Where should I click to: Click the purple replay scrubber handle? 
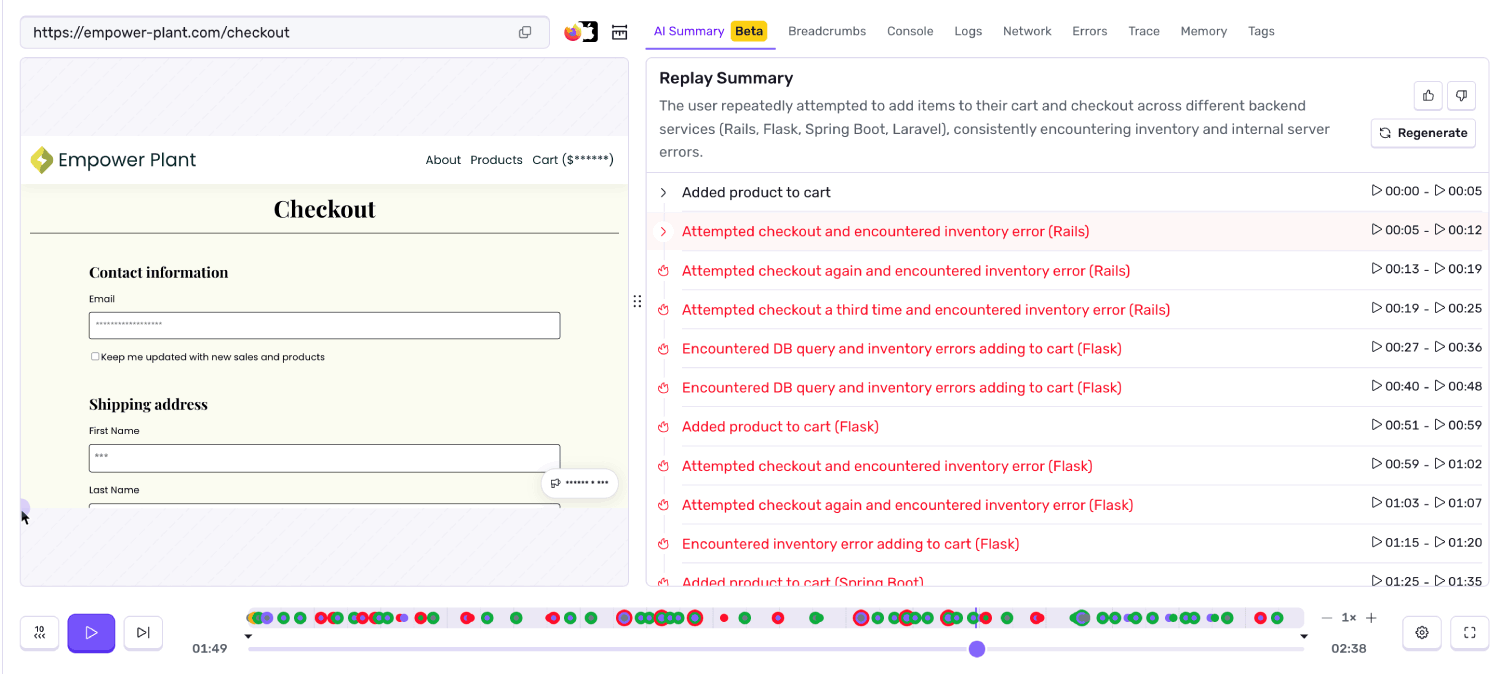coord(976,649)
